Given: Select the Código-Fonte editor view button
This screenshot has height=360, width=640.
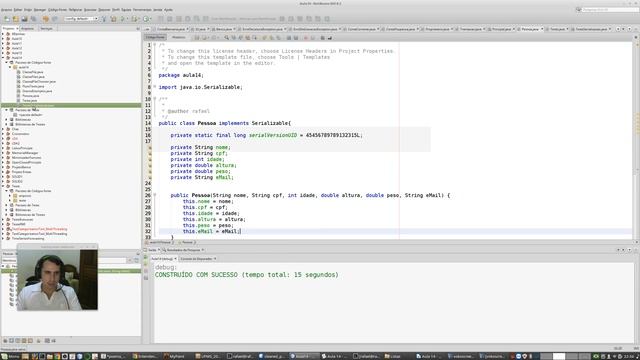Looking at the screenshot, I should coord(155,38).
